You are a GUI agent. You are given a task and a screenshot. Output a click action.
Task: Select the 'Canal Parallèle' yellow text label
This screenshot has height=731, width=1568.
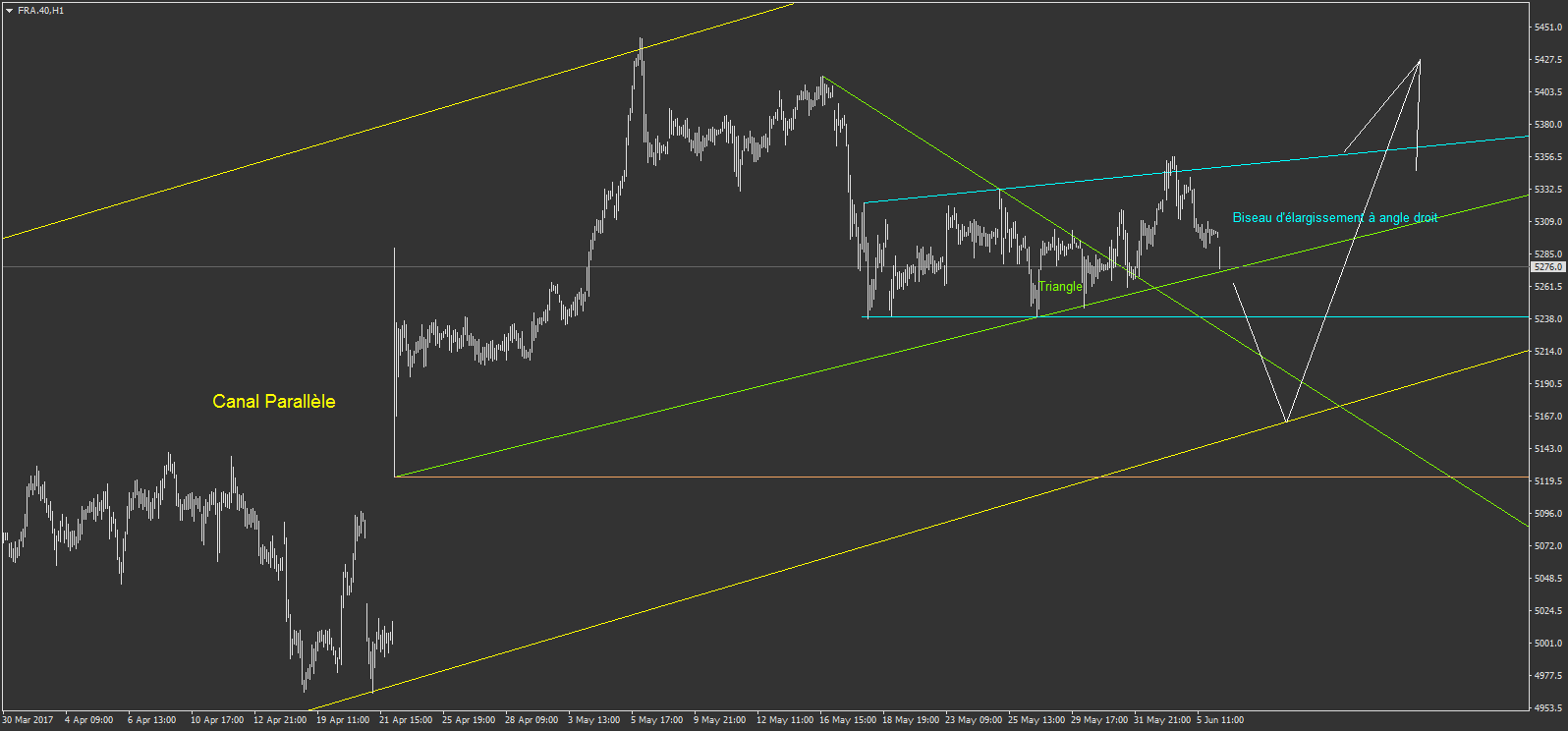274,401
